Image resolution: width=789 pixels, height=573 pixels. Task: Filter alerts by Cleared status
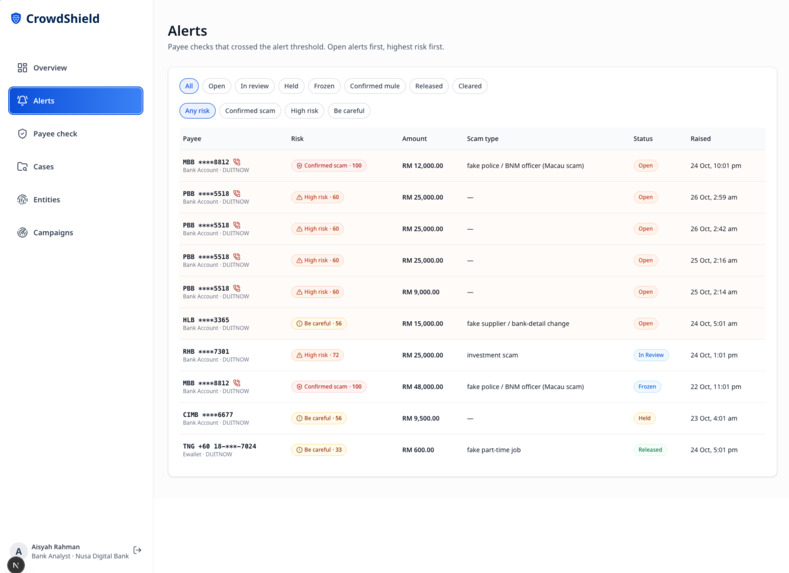(470, 86)
